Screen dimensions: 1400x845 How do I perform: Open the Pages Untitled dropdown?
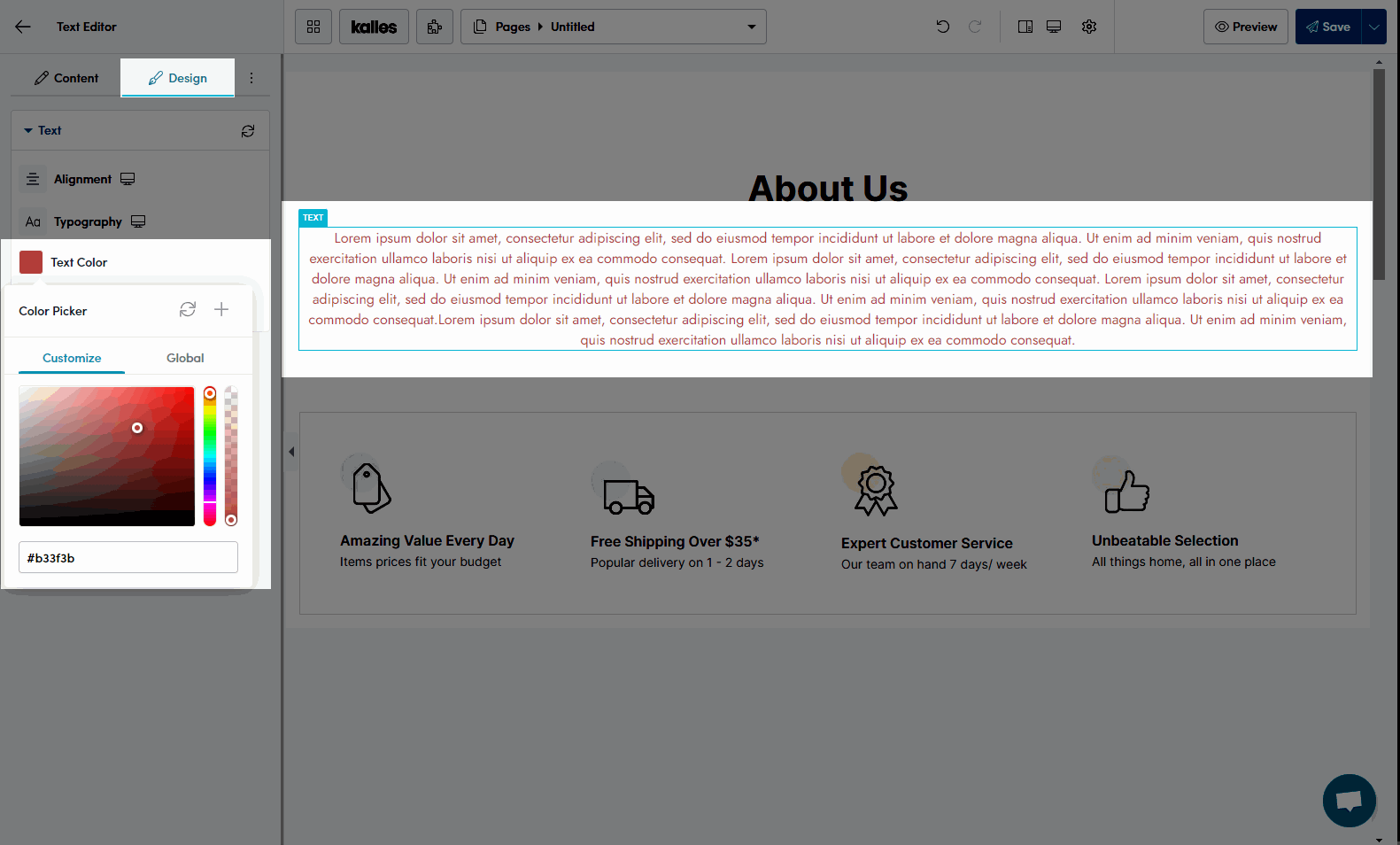[614, 27]
